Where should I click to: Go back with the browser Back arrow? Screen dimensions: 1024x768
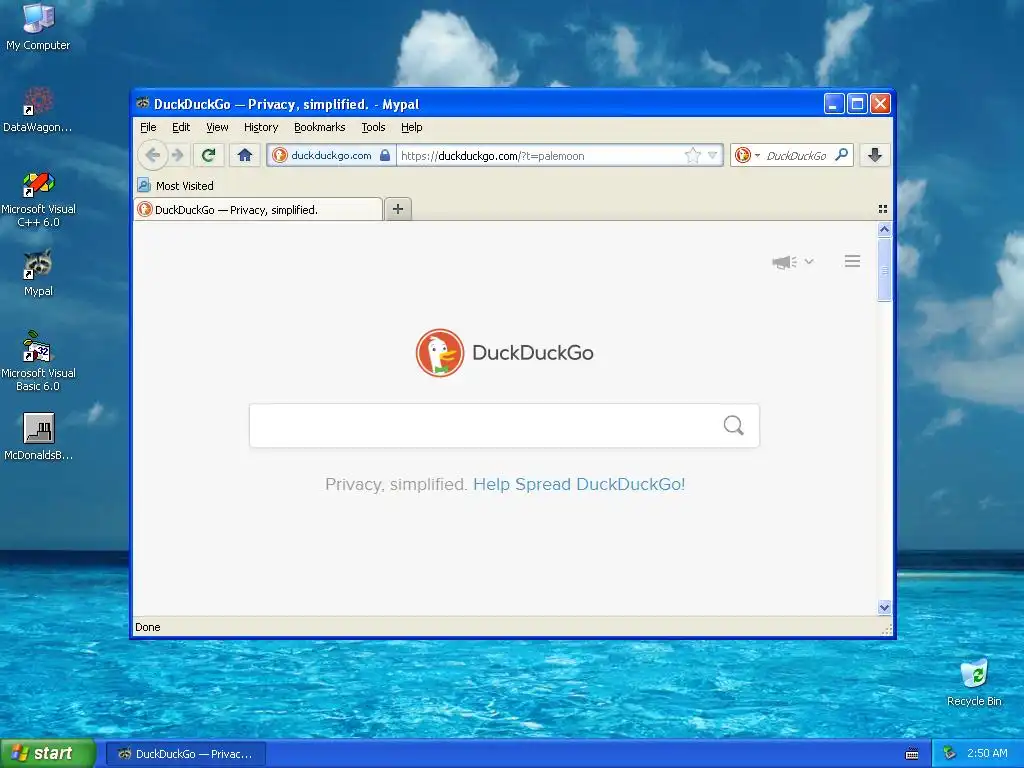coord(153,155)
